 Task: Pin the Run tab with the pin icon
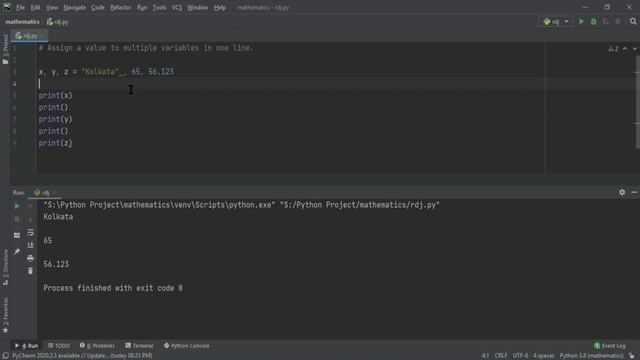(17, 251)
